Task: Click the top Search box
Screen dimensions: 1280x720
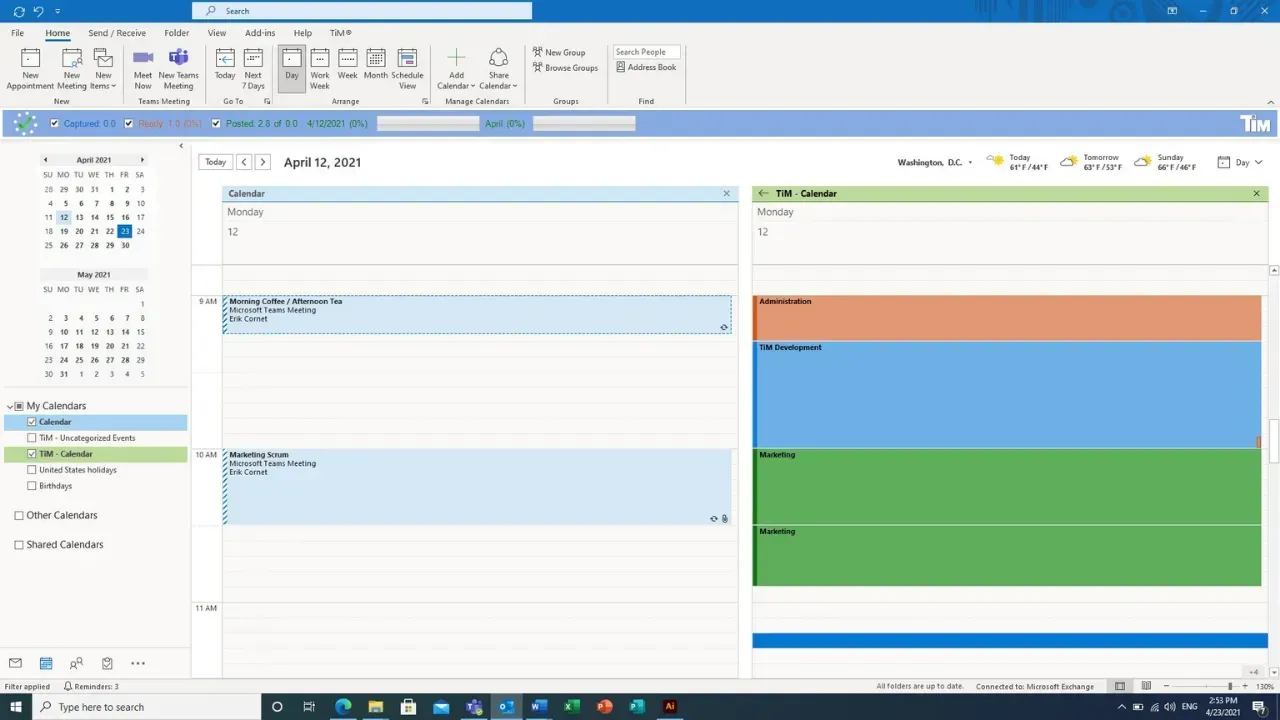Action: coord(362,11)
